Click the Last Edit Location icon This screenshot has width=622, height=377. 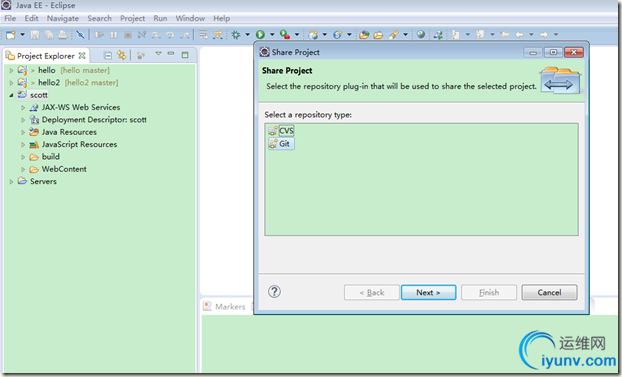[x=505, y=35]
